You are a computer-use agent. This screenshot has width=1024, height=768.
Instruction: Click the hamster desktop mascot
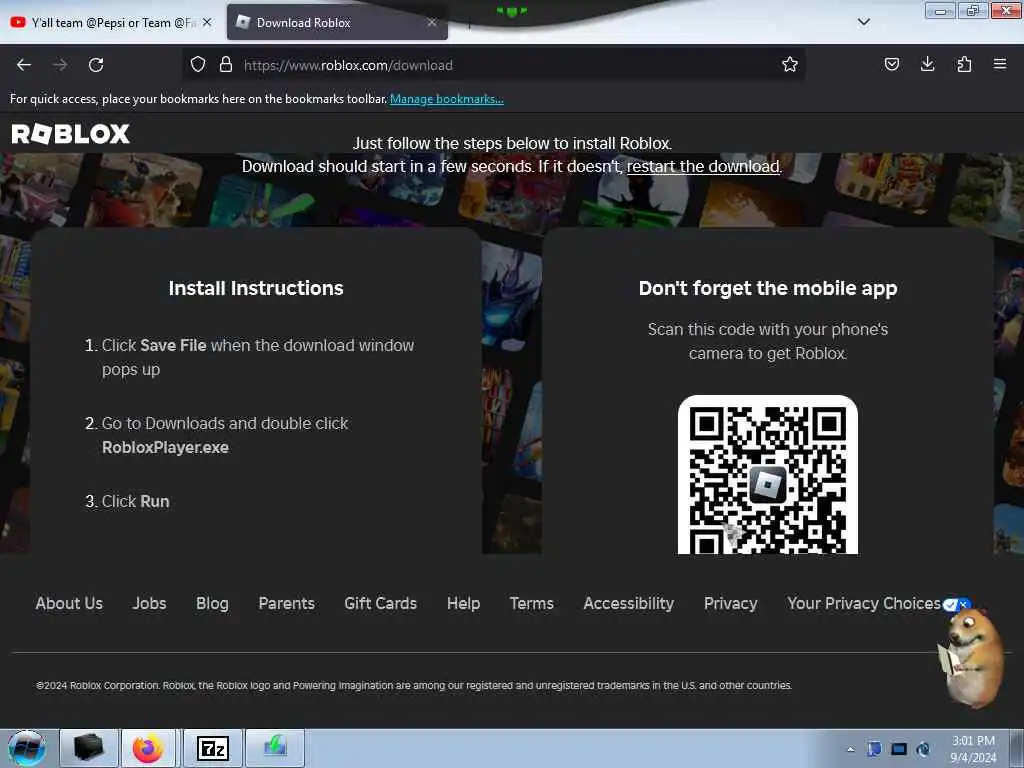(972, 658)
